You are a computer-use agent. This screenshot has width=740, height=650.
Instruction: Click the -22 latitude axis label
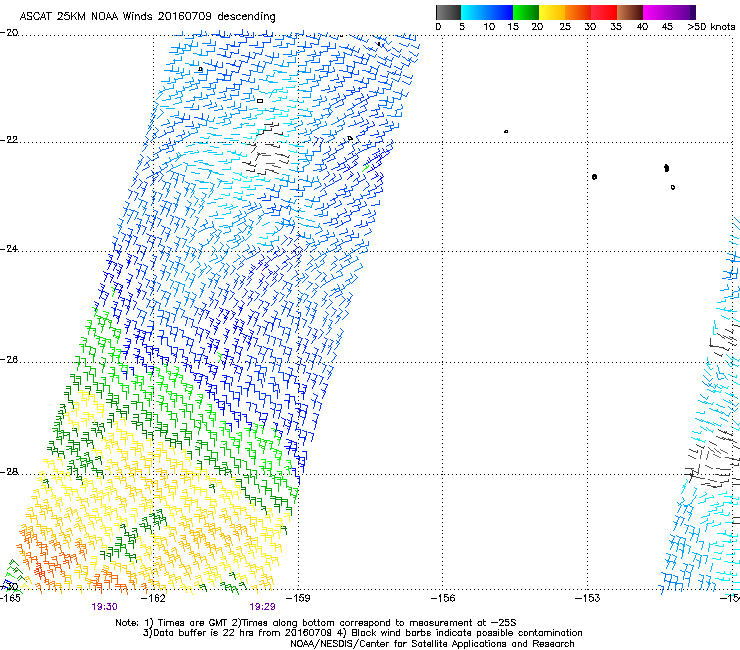tap(9, 140)
